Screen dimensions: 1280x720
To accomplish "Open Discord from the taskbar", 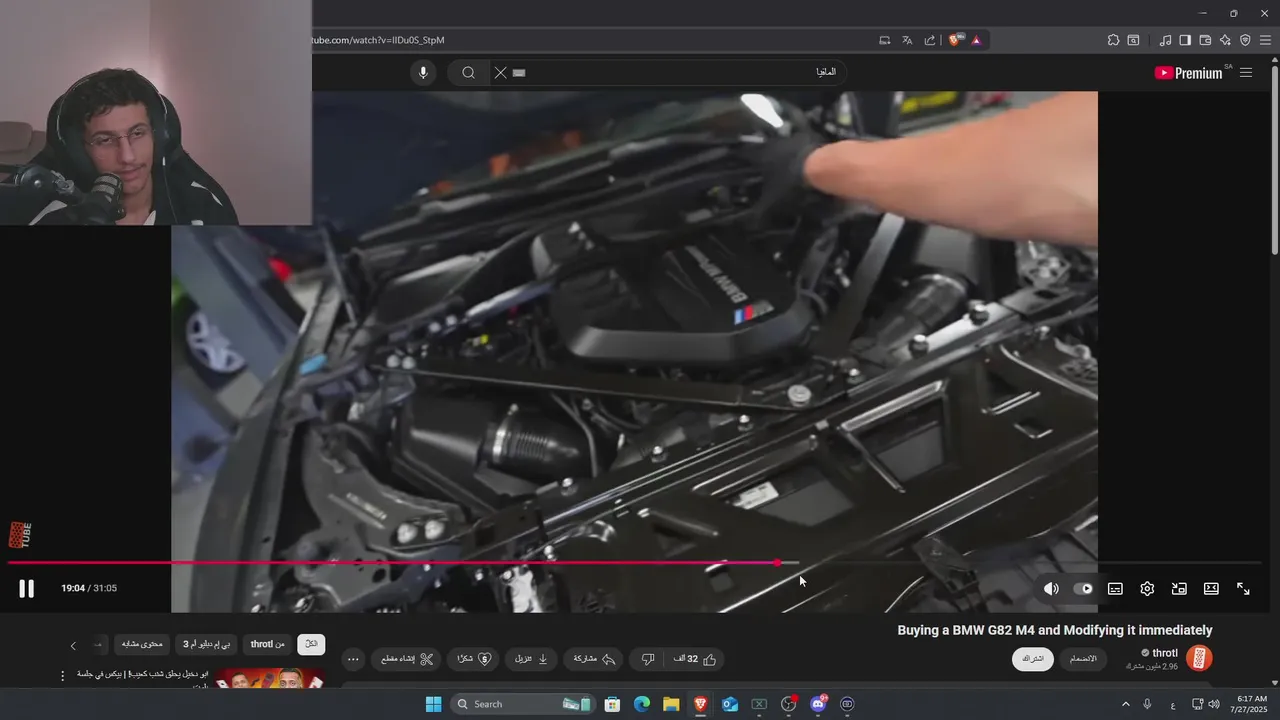I will [818, 704].
